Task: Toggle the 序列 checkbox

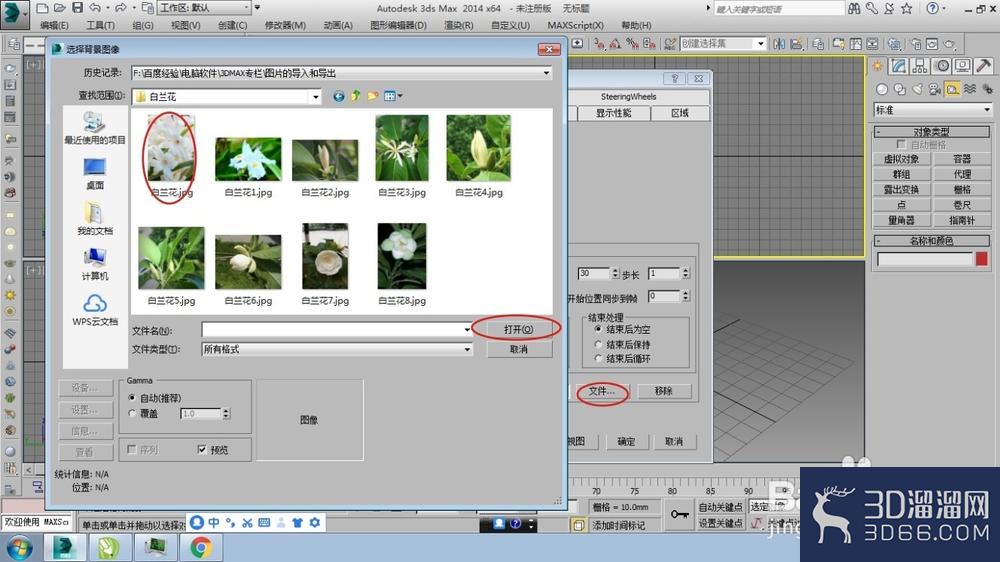Action: click(x=132, y=450)
